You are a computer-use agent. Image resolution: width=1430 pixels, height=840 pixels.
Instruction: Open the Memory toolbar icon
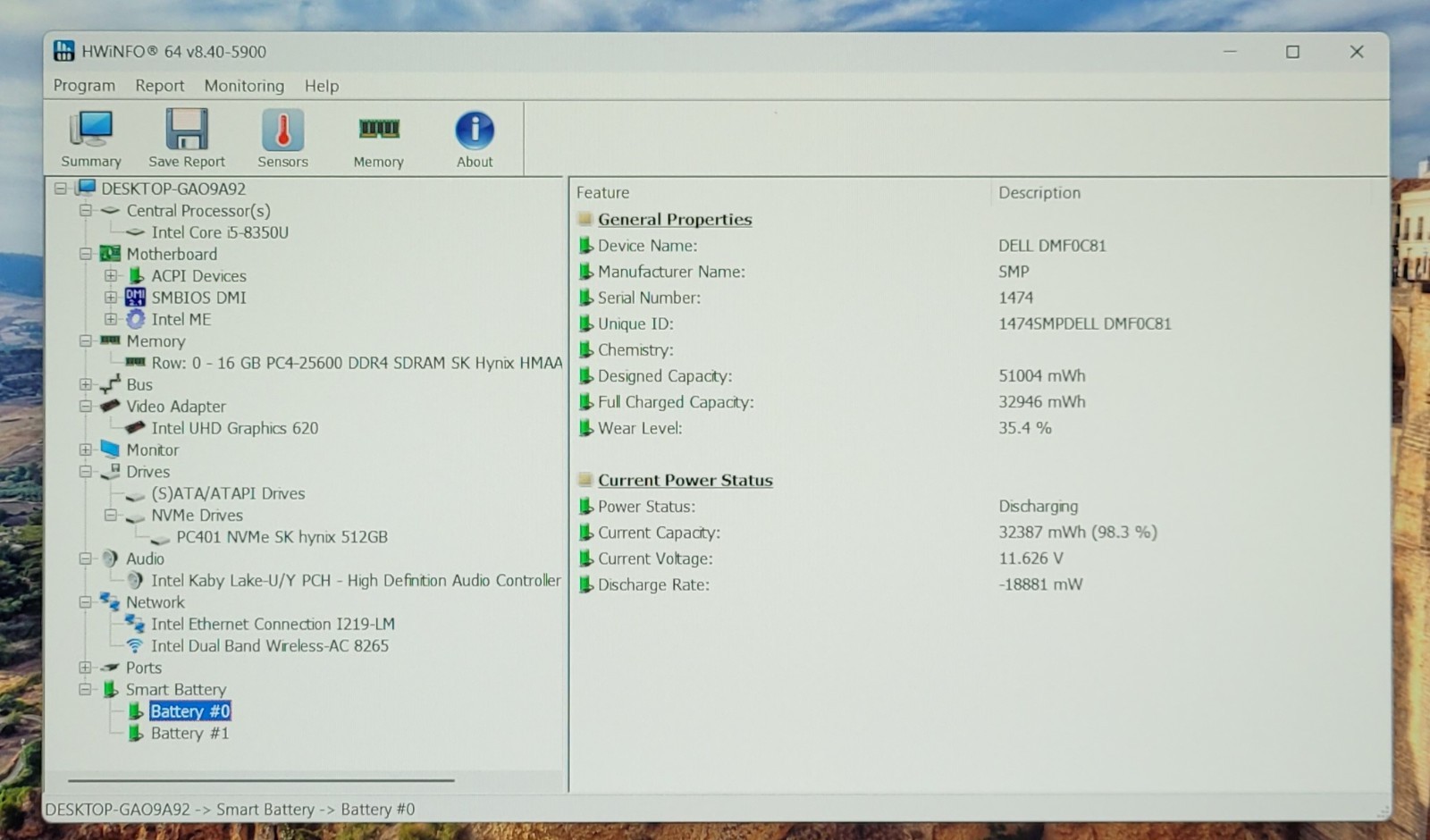(x=378, y=139)
